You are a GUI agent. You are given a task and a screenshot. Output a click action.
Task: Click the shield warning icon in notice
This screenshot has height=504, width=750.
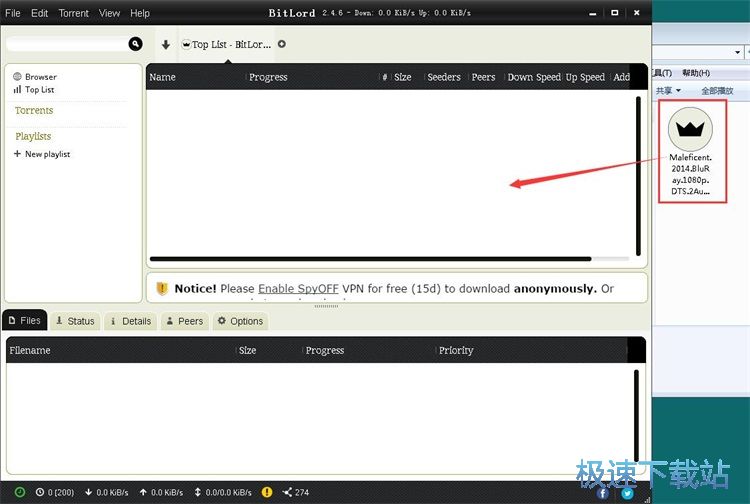[x=162, y=288]
